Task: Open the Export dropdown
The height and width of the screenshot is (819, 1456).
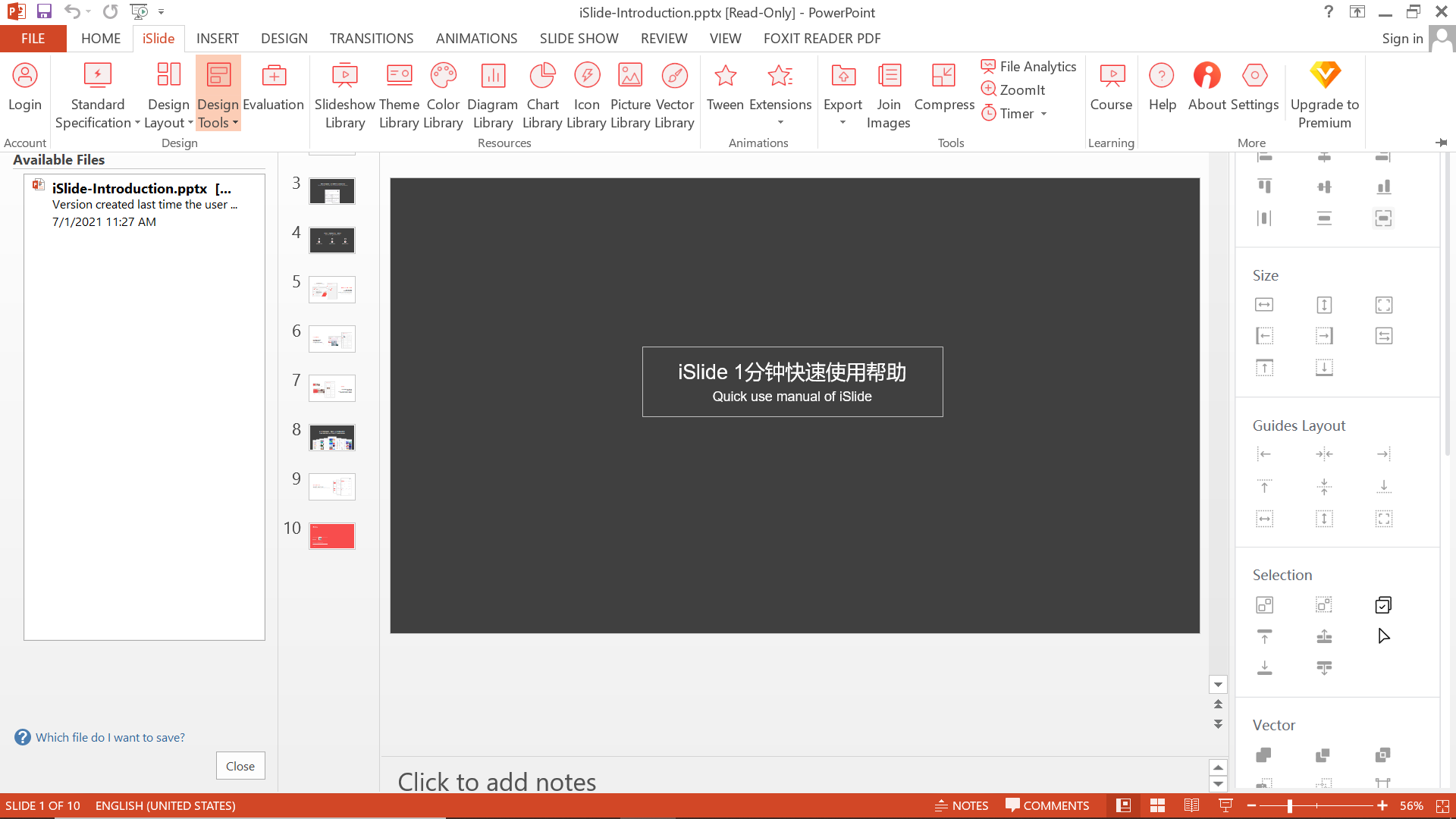Action: click(x=843, y=96)
